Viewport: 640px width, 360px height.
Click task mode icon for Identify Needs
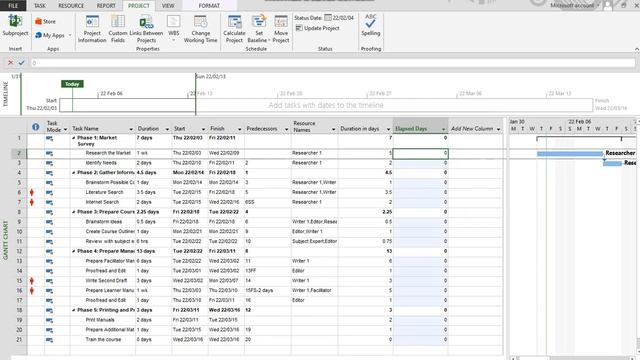point(49,163)
